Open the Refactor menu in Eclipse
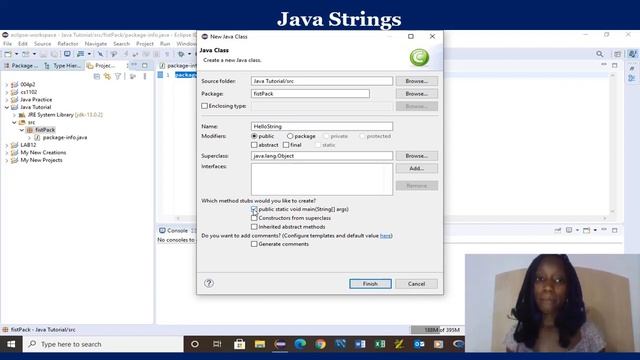 coord(68,44)
